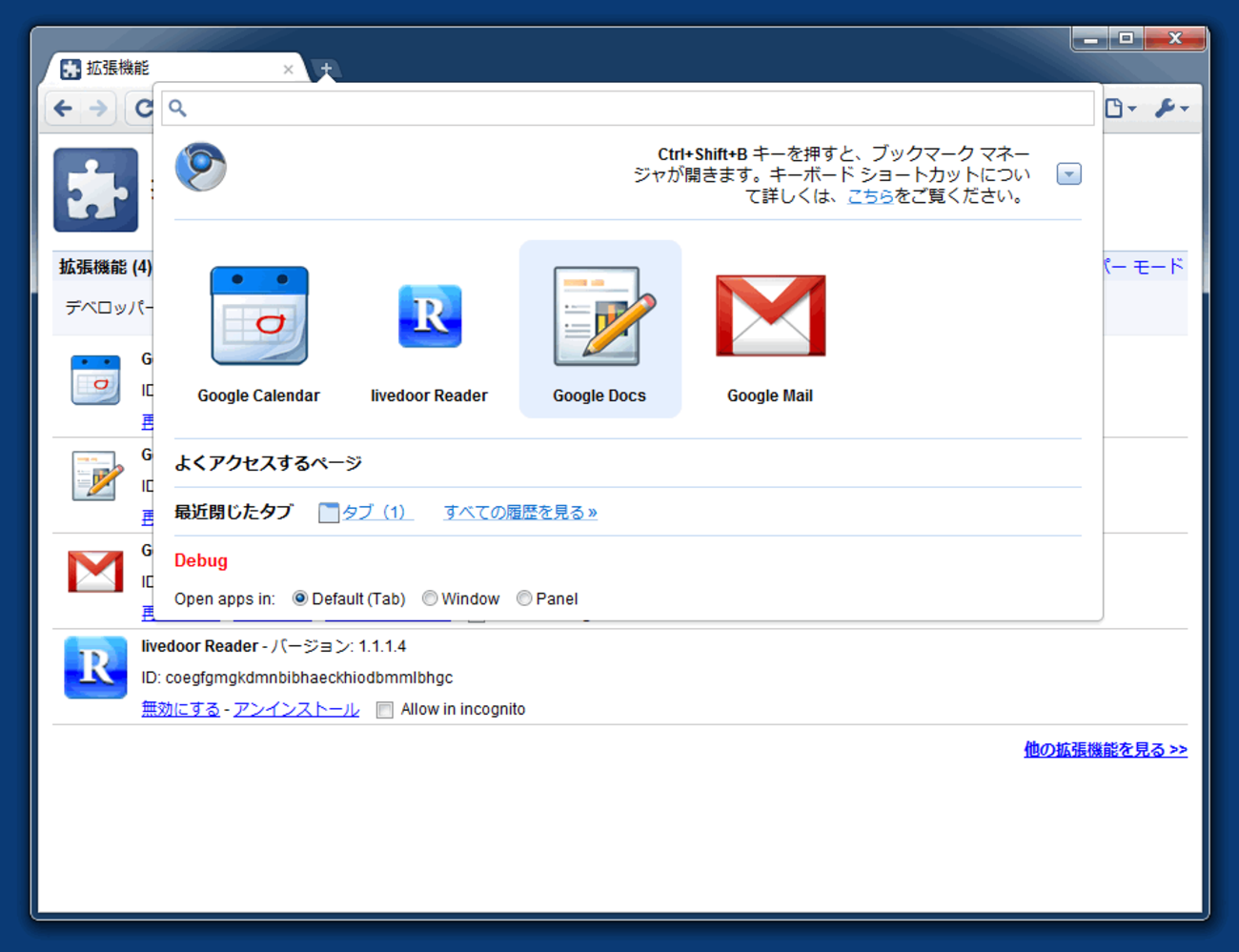
Task: Minimize the browser window
Action: point(1091,38)
